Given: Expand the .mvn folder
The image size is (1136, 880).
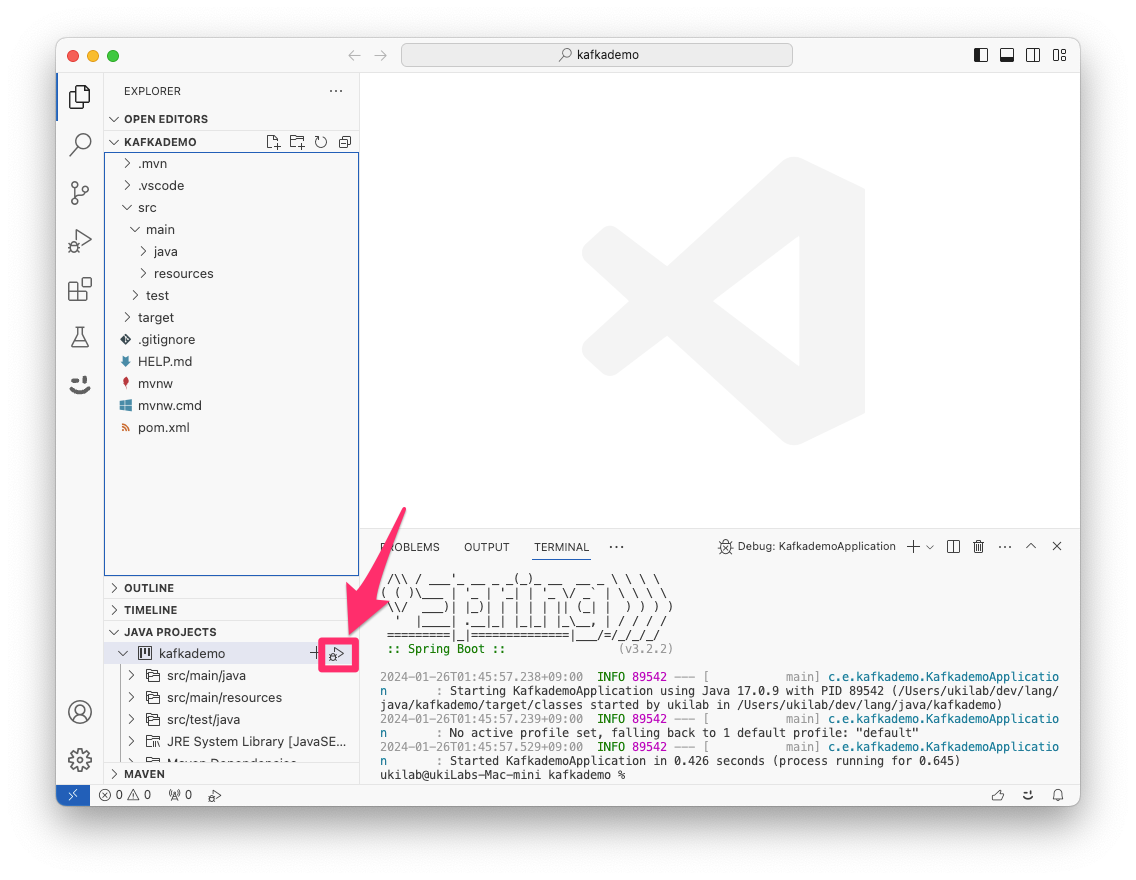Looking at the screenshot, I should point(232,164).
